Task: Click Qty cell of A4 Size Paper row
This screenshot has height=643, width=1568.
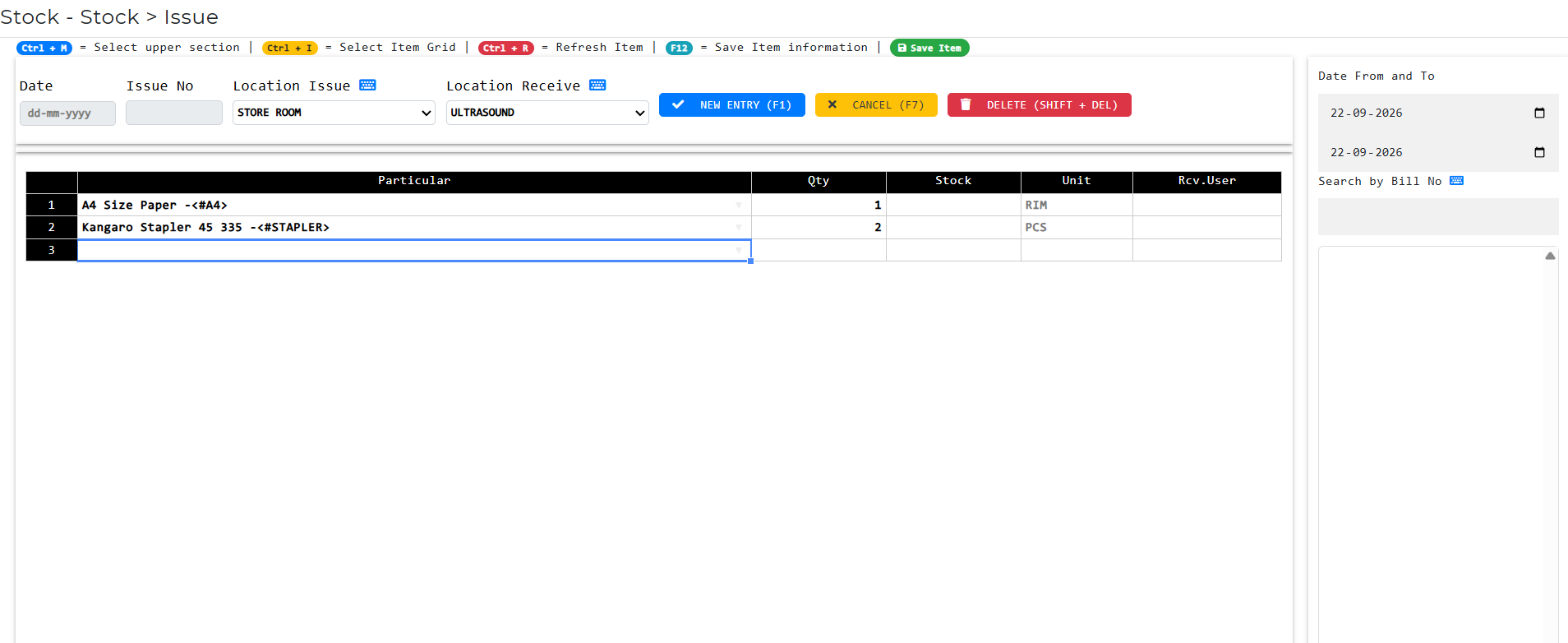Action: pos(819,206)
